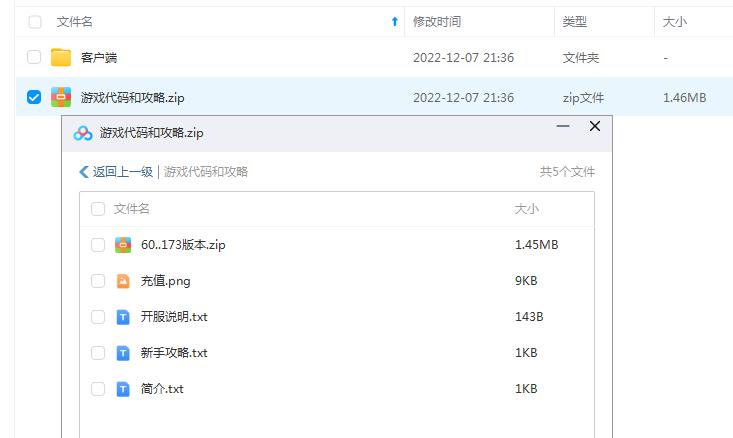Check the box next to 充值.png

point(98,281)
